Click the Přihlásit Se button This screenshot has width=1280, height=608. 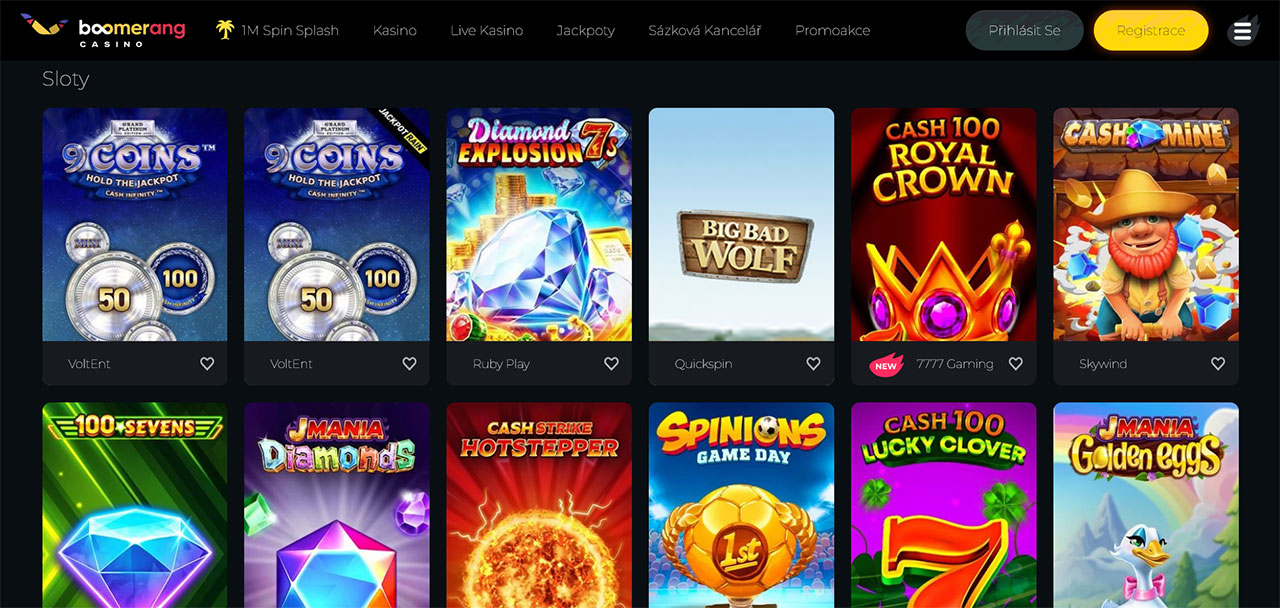click(1024, 31)
